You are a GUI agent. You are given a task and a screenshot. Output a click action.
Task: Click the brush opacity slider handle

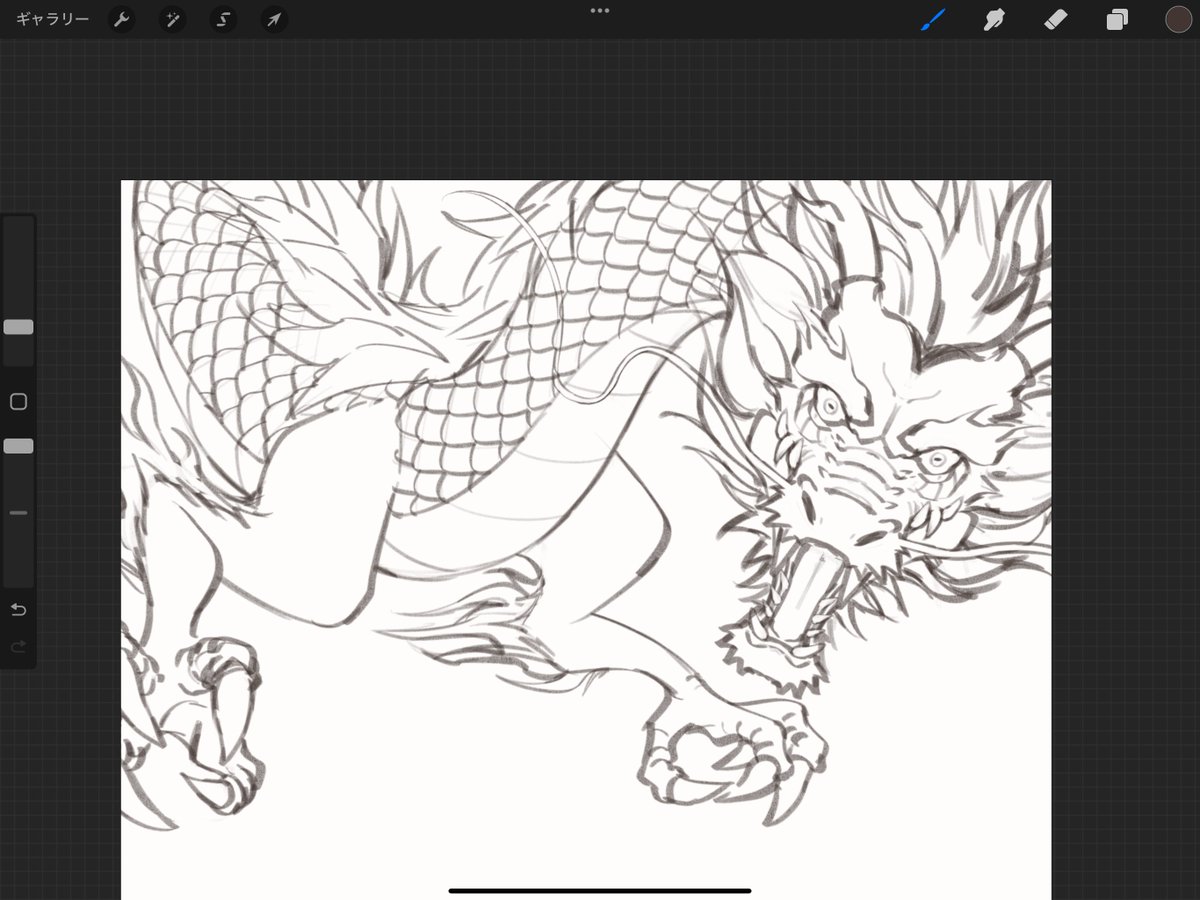[x=18, y=446]
